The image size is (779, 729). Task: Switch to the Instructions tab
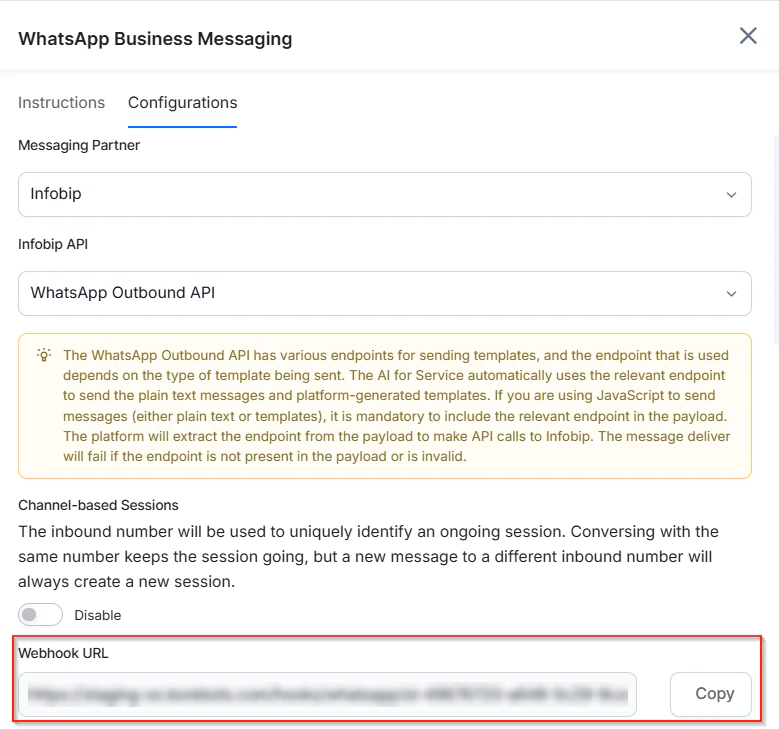point(62,102)
